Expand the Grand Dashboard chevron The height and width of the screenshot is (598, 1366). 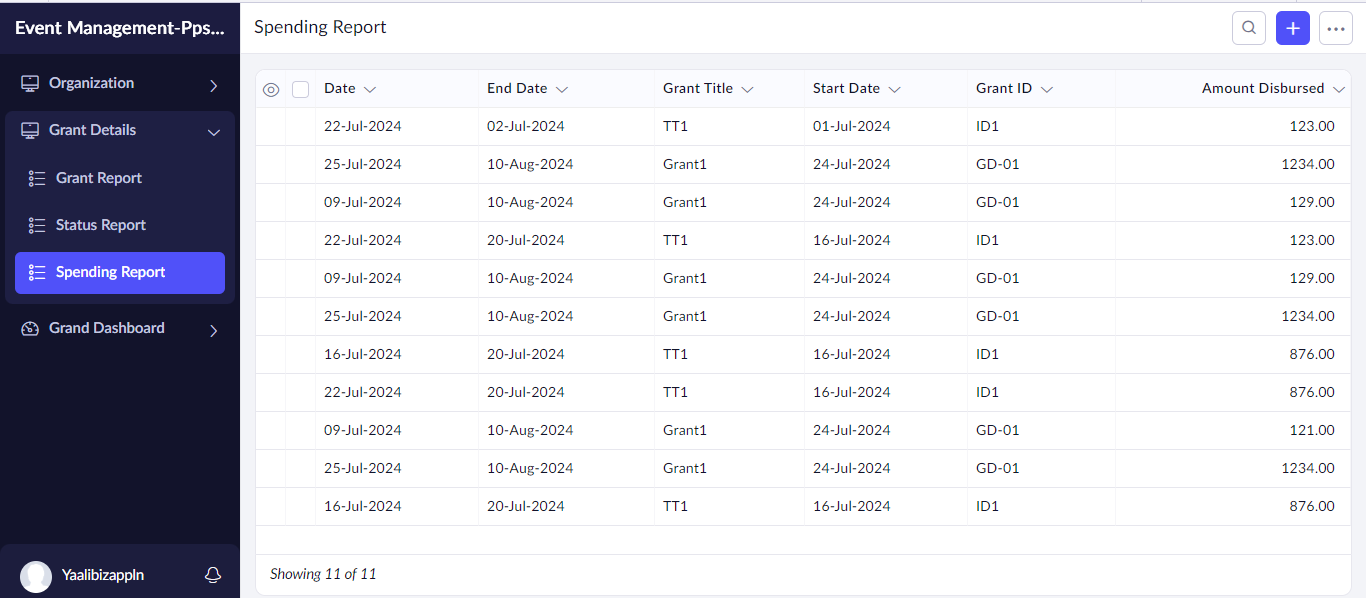coord(213,330)
